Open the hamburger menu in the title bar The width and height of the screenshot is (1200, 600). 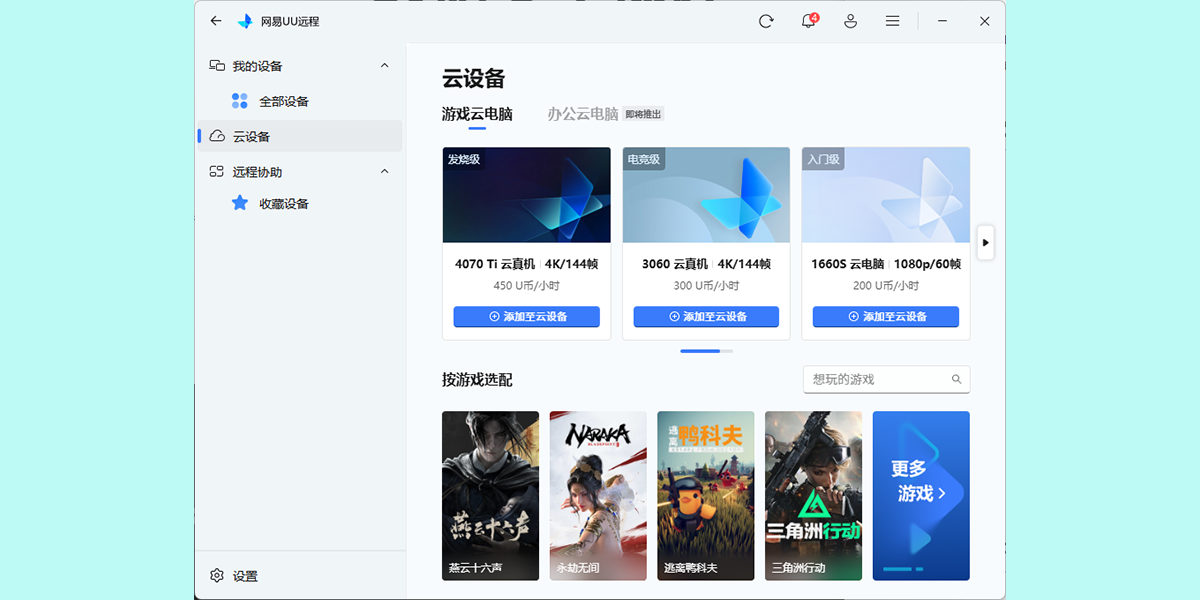(892, 21)
